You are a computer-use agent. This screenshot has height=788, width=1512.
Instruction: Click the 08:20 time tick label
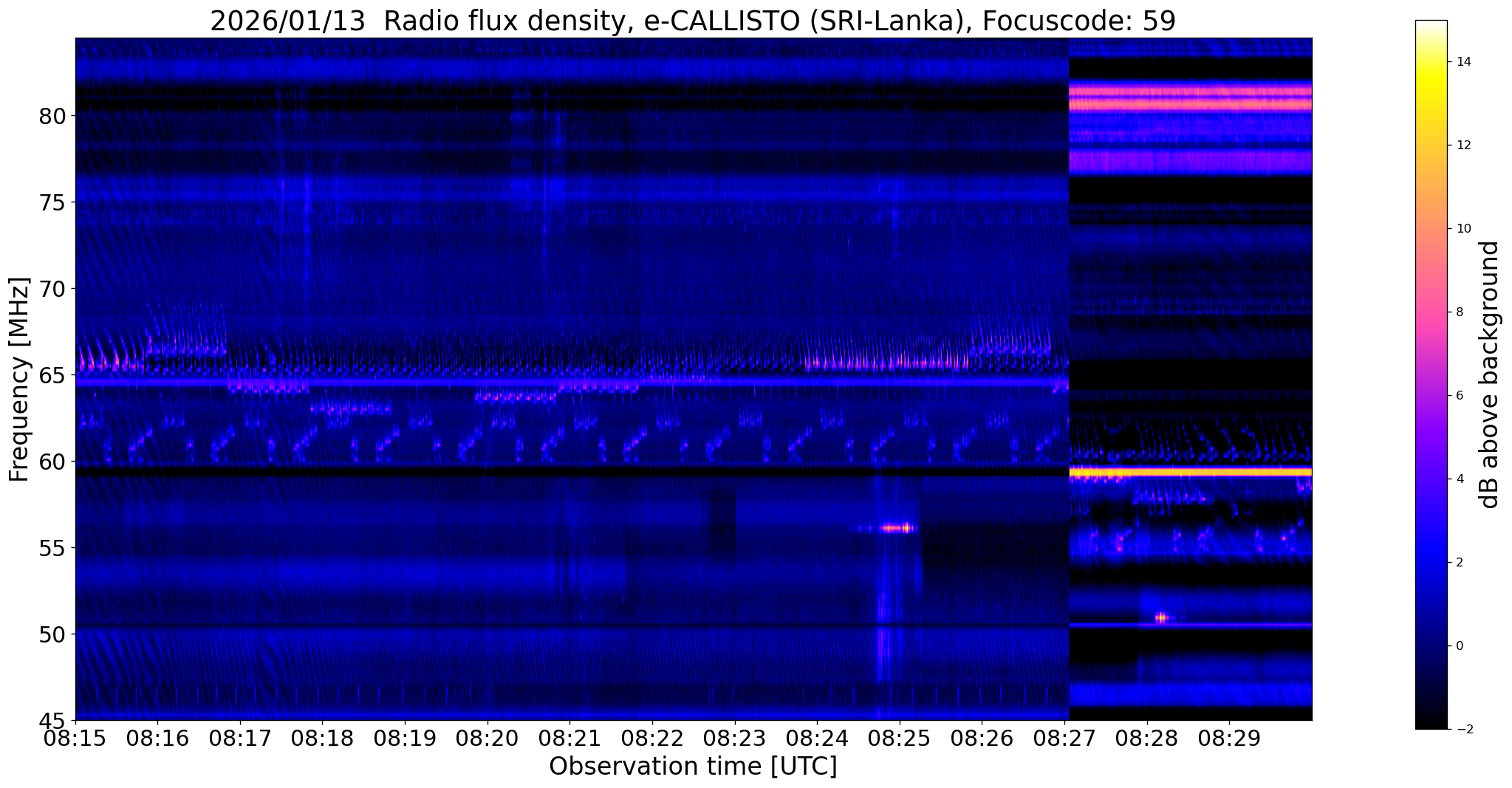tap(488, 738)
